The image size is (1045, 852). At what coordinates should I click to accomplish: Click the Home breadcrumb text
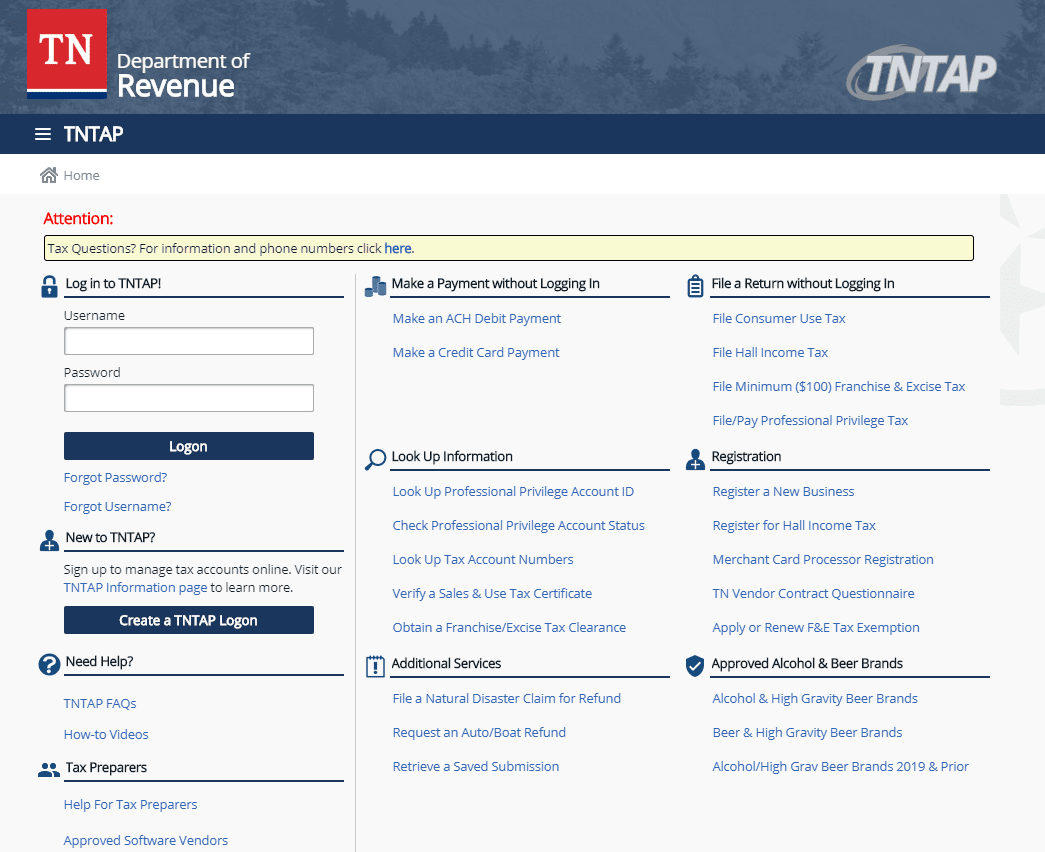(x=81, y=175)
